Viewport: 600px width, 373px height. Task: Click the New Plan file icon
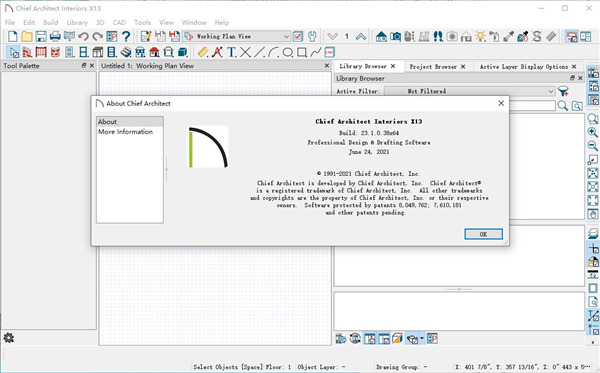[x=13, y=36]
